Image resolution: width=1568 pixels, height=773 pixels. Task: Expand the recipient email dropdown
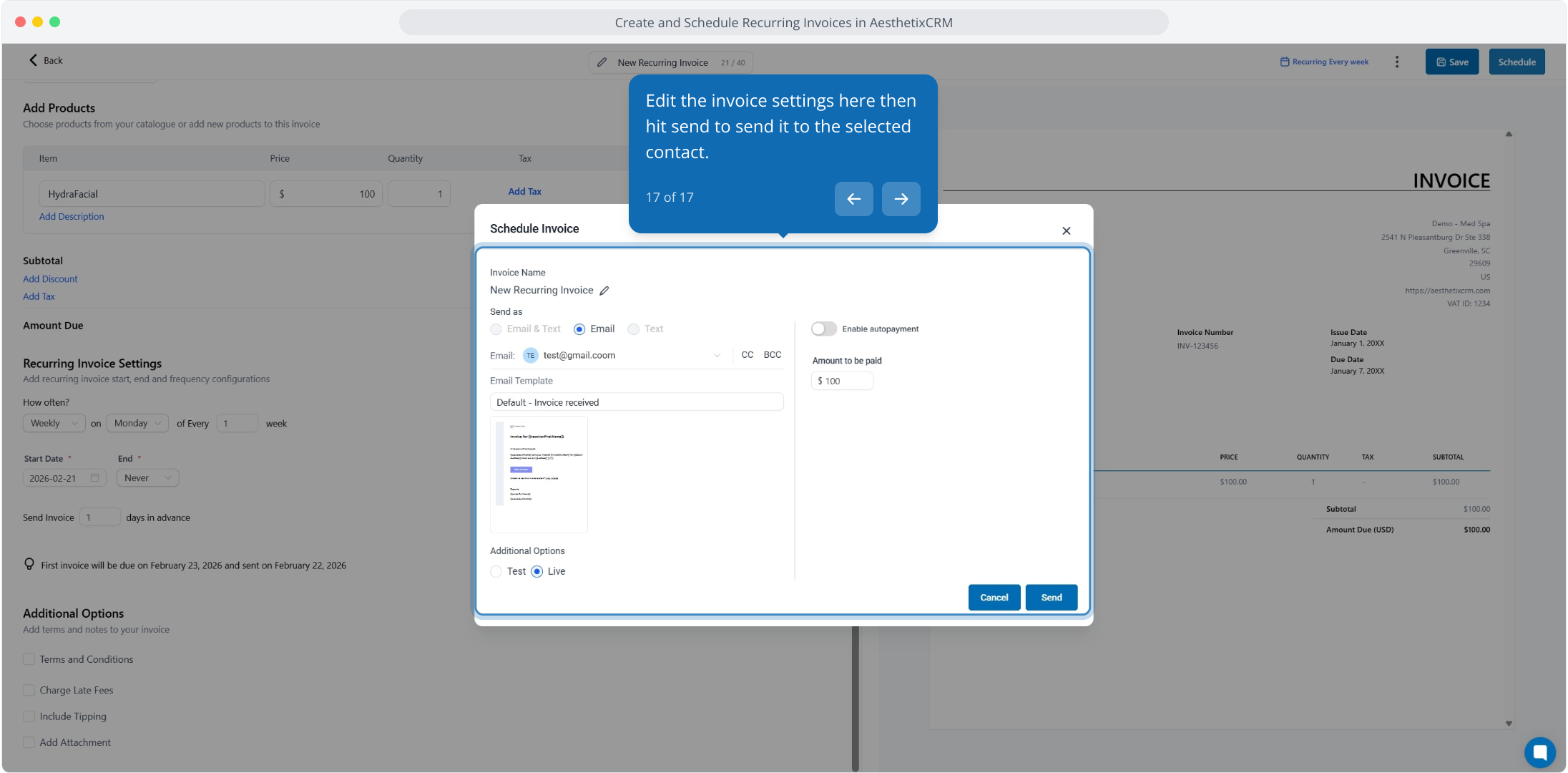tap(717, 356)
